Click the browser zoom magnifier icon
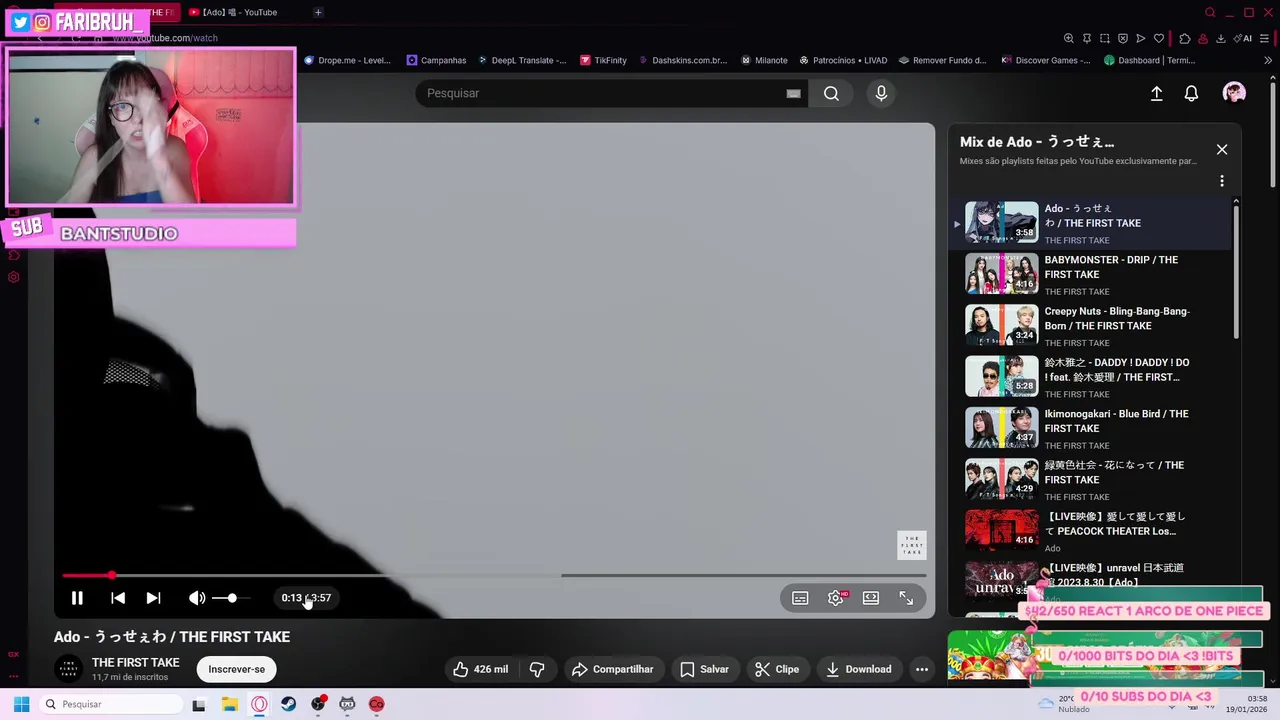This screenshot has height=720, width=1280. tap(1069, 38)
